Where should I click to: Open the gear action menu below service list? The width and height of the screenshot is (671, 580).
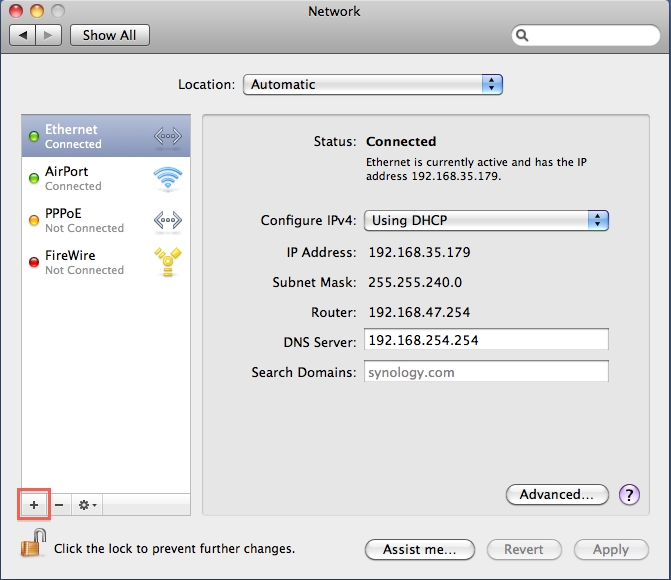[87, 505]
